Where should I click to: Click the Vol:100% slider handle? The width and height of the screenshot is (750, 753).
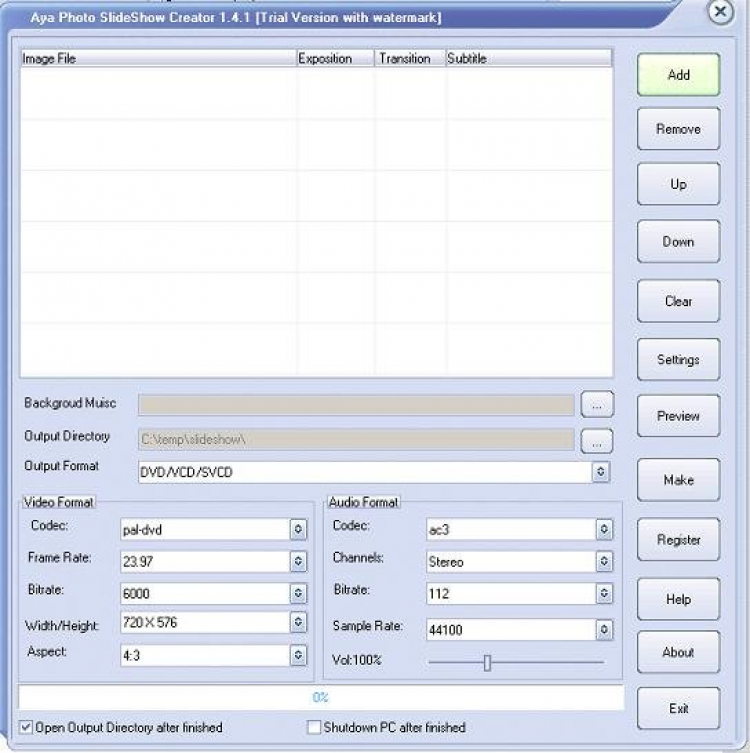point(487,663)
